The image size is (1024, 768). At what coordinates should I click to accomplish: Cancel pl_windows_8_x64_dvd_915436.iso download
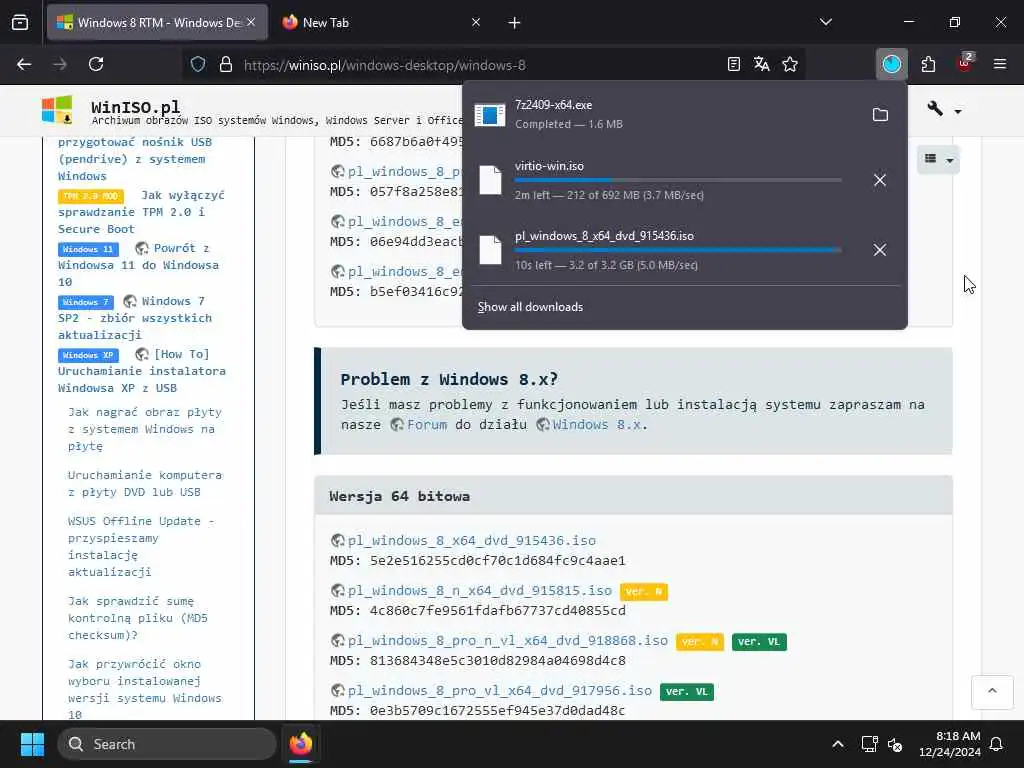click(880, 250)
